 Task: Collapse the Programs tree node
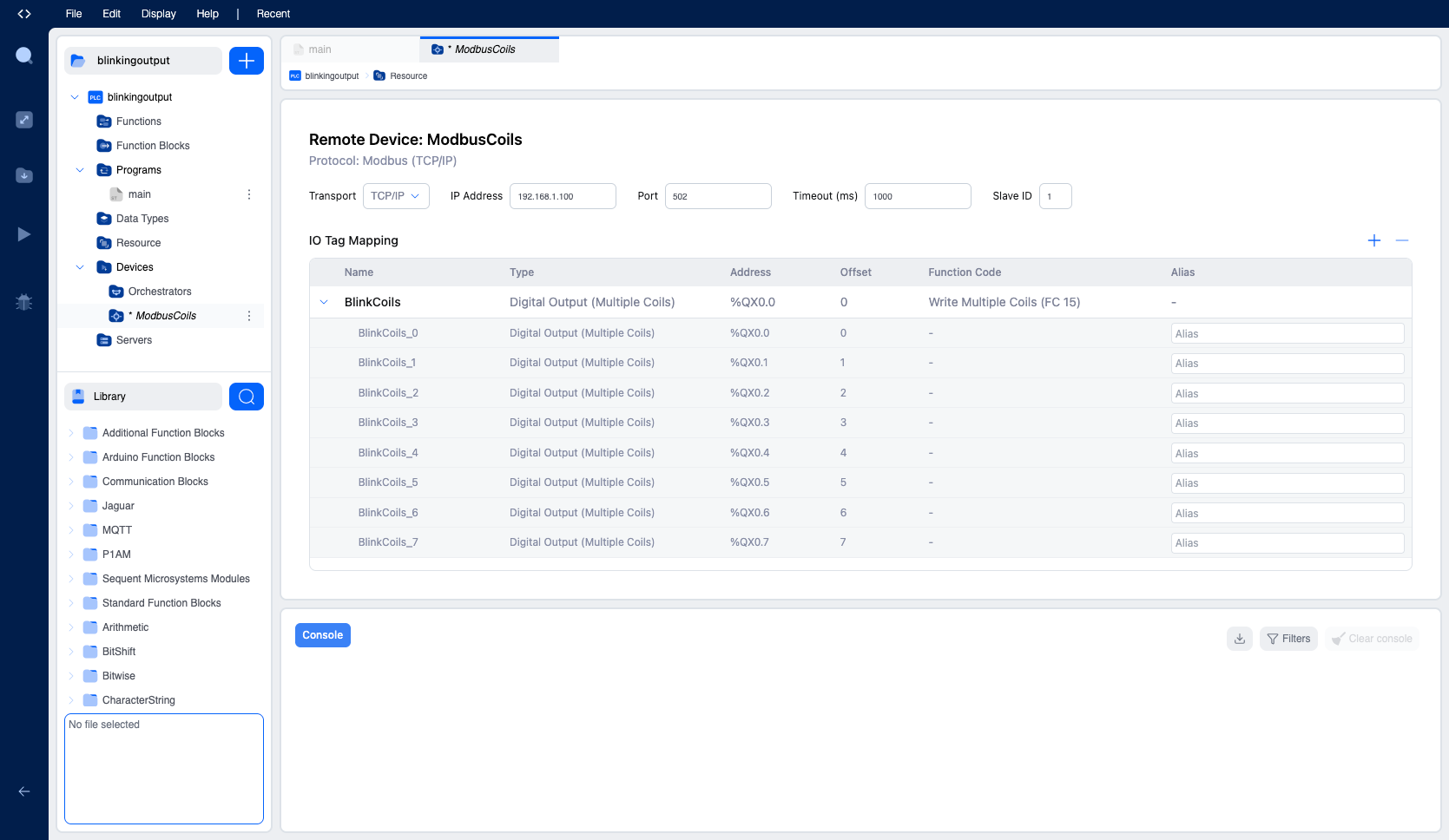click(80, 170)
